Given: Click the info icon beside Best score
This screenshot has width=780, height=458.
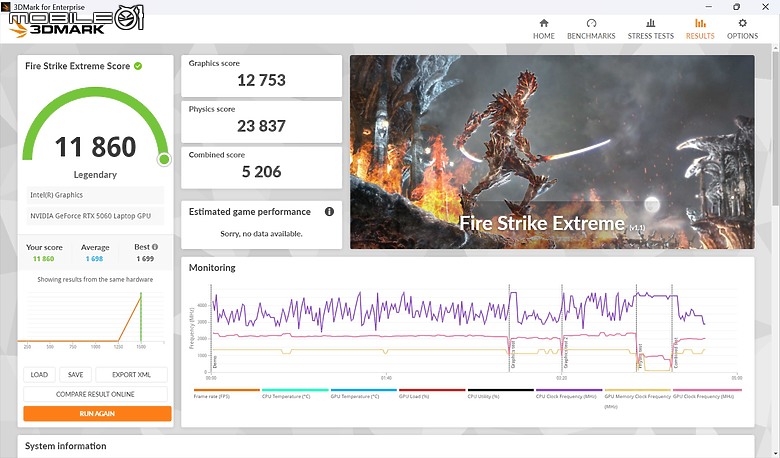Looking at the screenshot, I should click(x=155, y=247).
